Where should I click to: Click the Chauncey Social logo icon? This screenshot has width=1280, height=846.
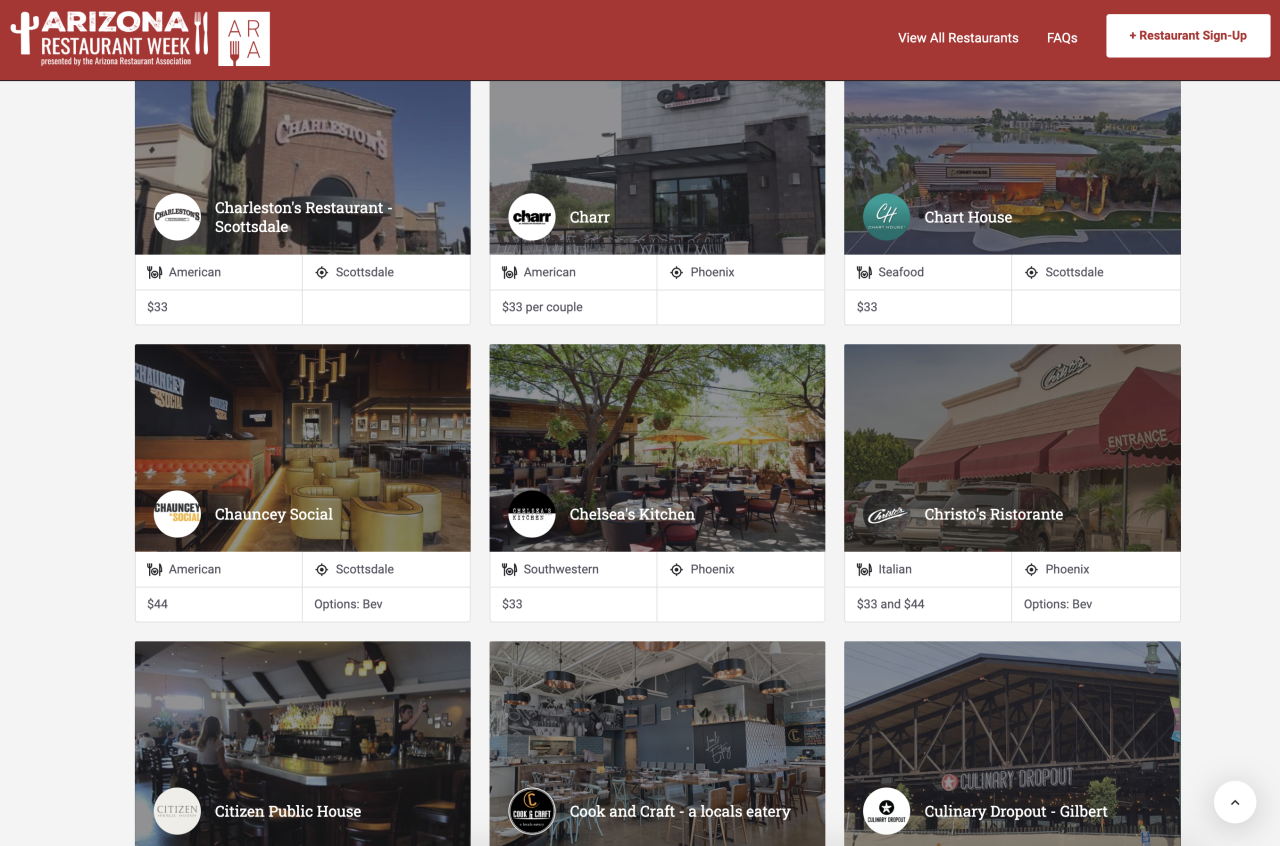pyautogui.click(x=177, y=514)
